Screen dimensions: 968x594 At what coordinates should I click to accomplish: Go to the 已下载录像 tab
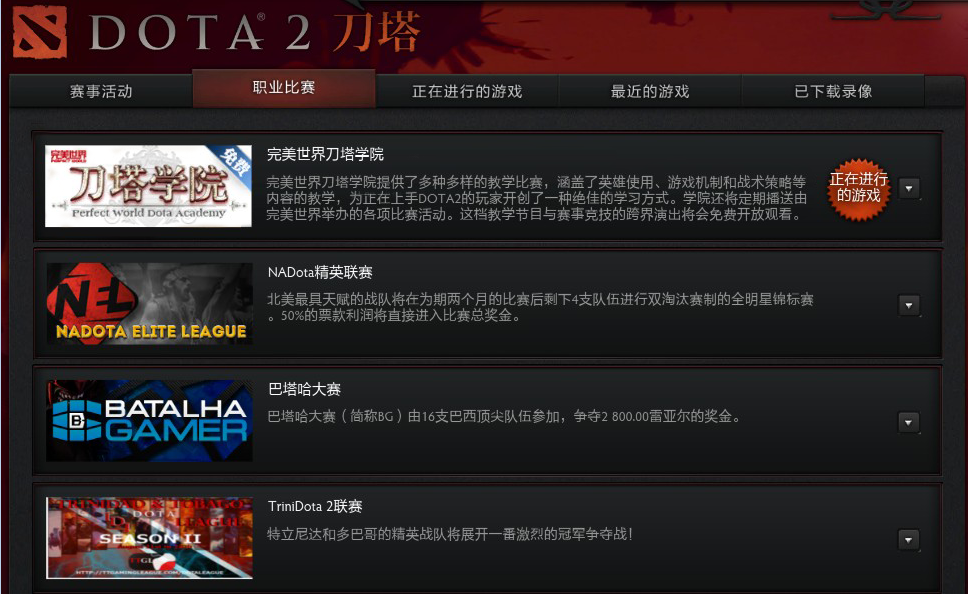833,91
